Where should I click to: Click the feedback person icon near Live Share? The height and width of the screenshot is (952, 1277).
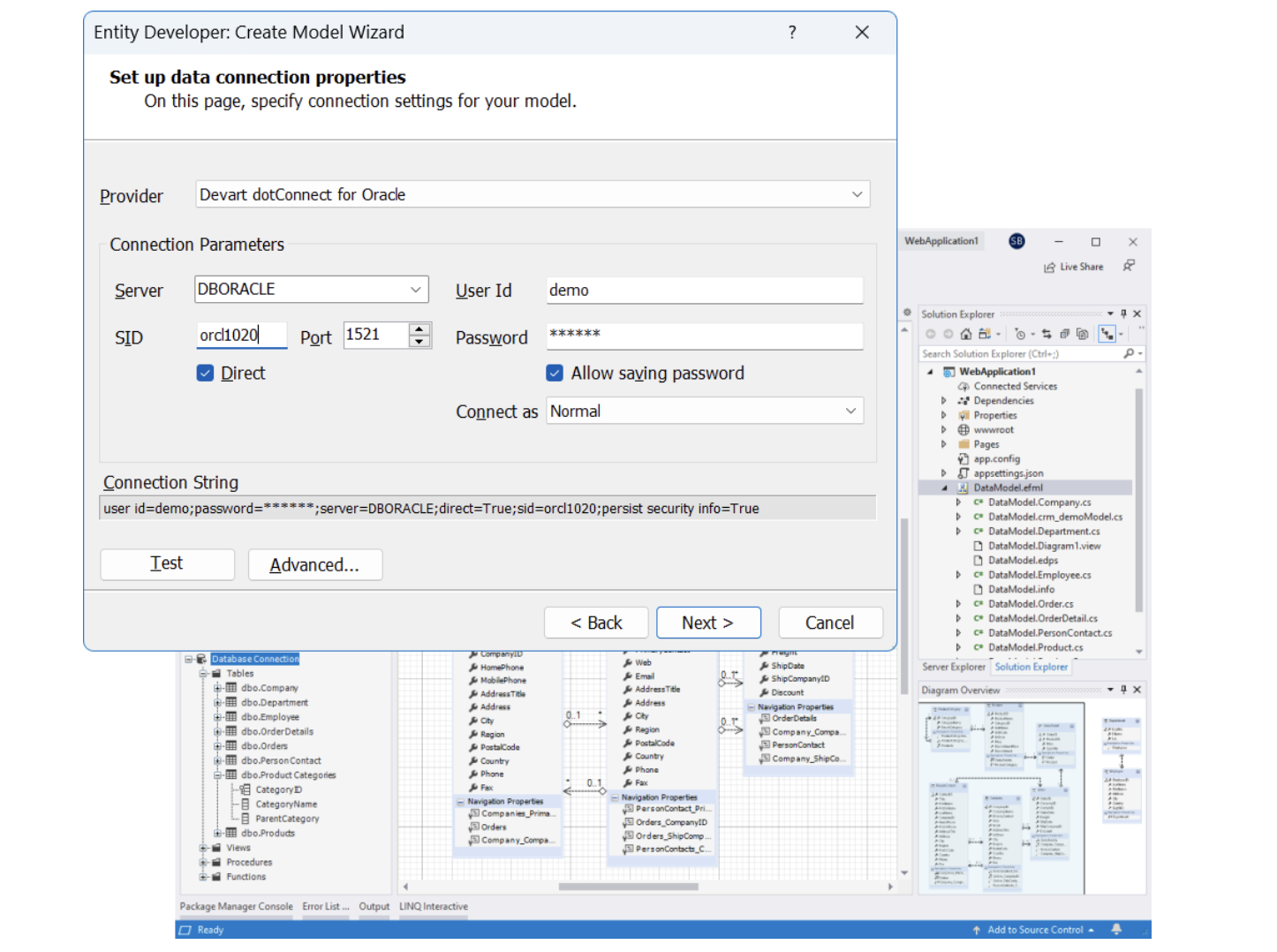coord(1129,266)
